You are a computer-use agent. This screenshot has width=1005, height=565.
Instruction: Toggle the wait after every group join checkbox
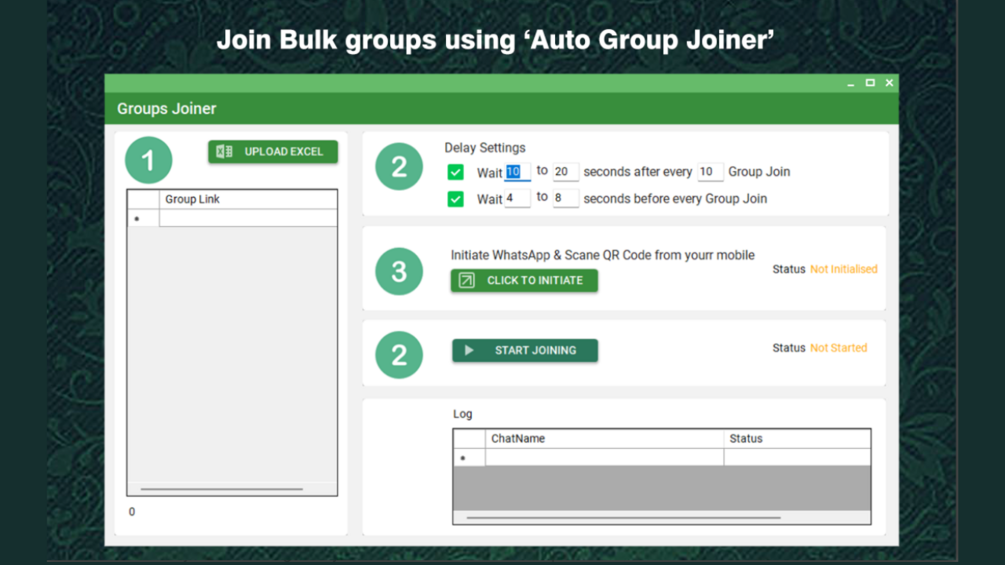click(x=456, y=172)
